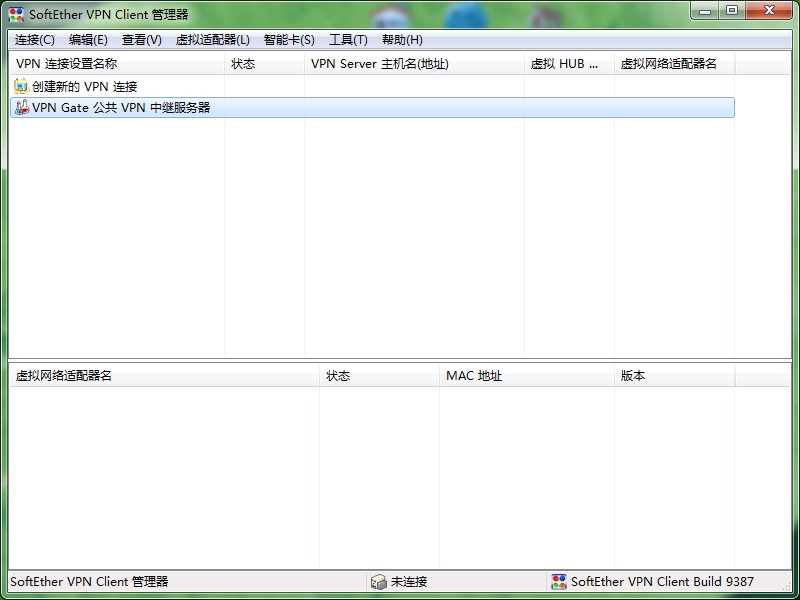Open the 智能卡(S) menu
The width and height of the screenshot is (800, 600).
(x=289, y=40)
